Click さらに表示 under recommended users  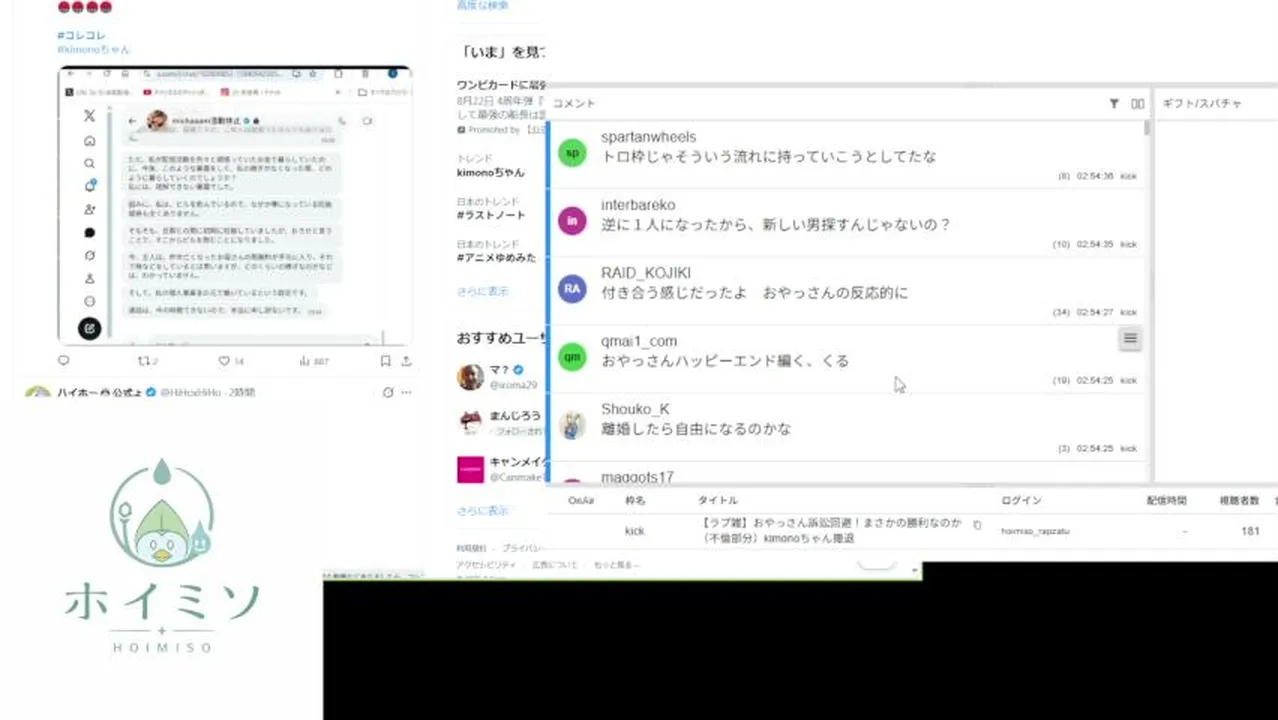coord(483,510)
